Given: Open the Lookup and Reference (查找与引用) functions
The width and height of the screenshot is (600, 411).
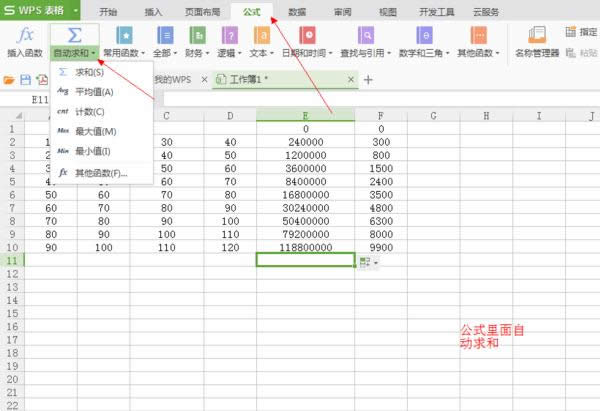Looking at the screenshot, I should tap(364, 35).
